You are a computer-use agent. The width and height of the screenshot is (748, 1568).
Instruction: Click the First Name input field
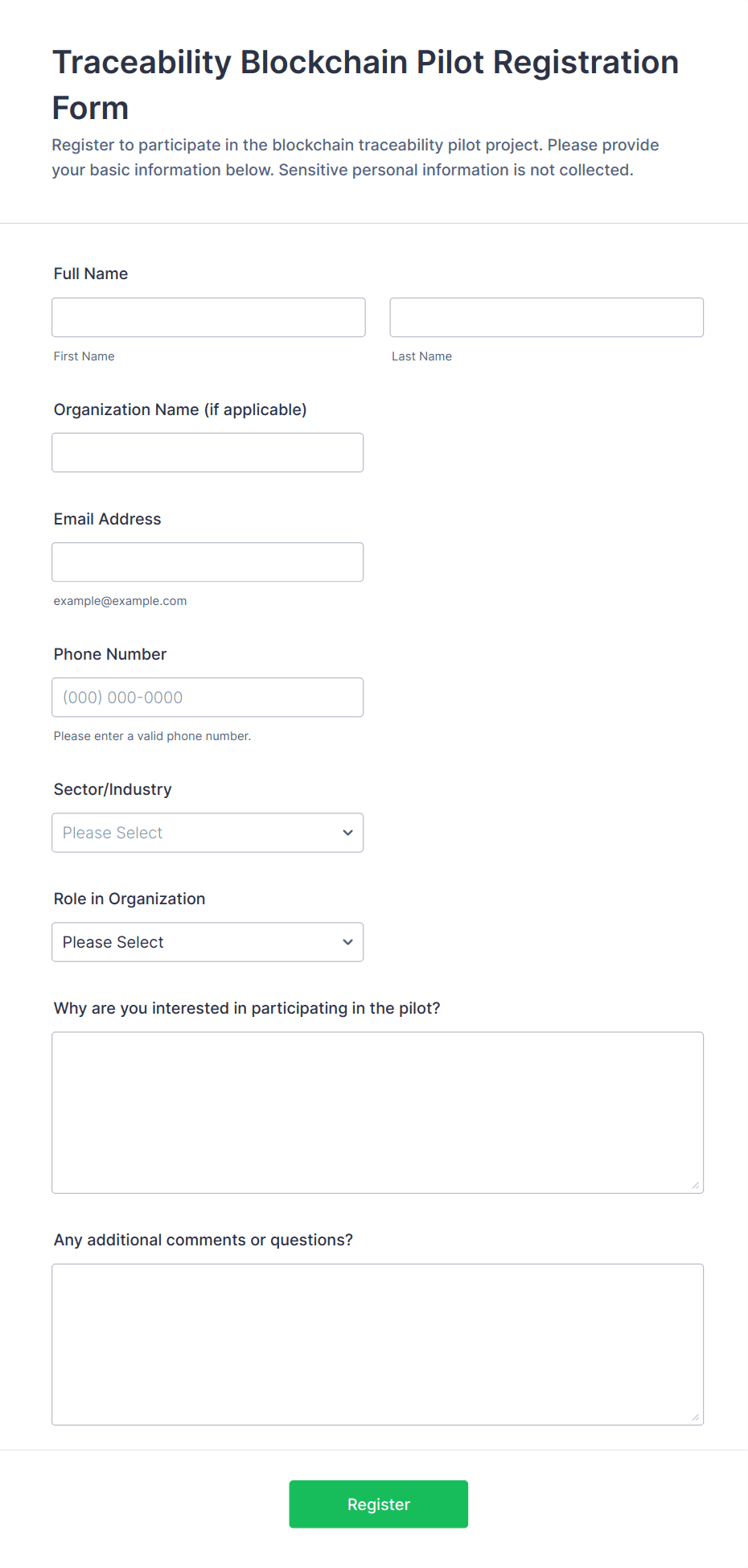pos(208,318)
